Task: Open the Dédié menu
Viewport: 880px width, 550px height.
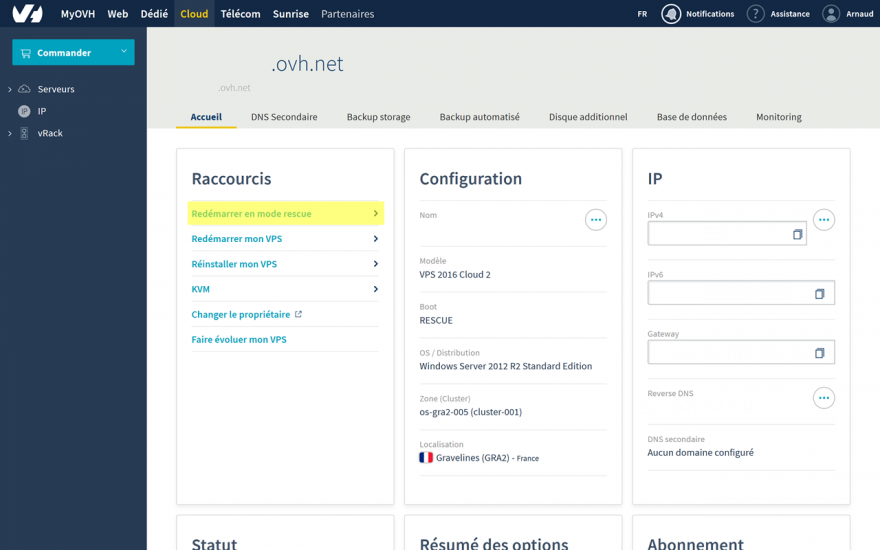Action: tap(154, 14)
